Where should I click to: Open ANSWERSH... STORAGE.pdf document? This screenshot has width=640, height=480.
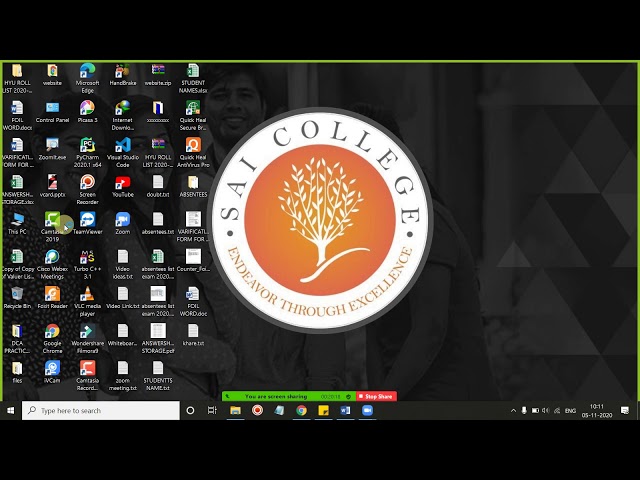click(x=158, y=339)
